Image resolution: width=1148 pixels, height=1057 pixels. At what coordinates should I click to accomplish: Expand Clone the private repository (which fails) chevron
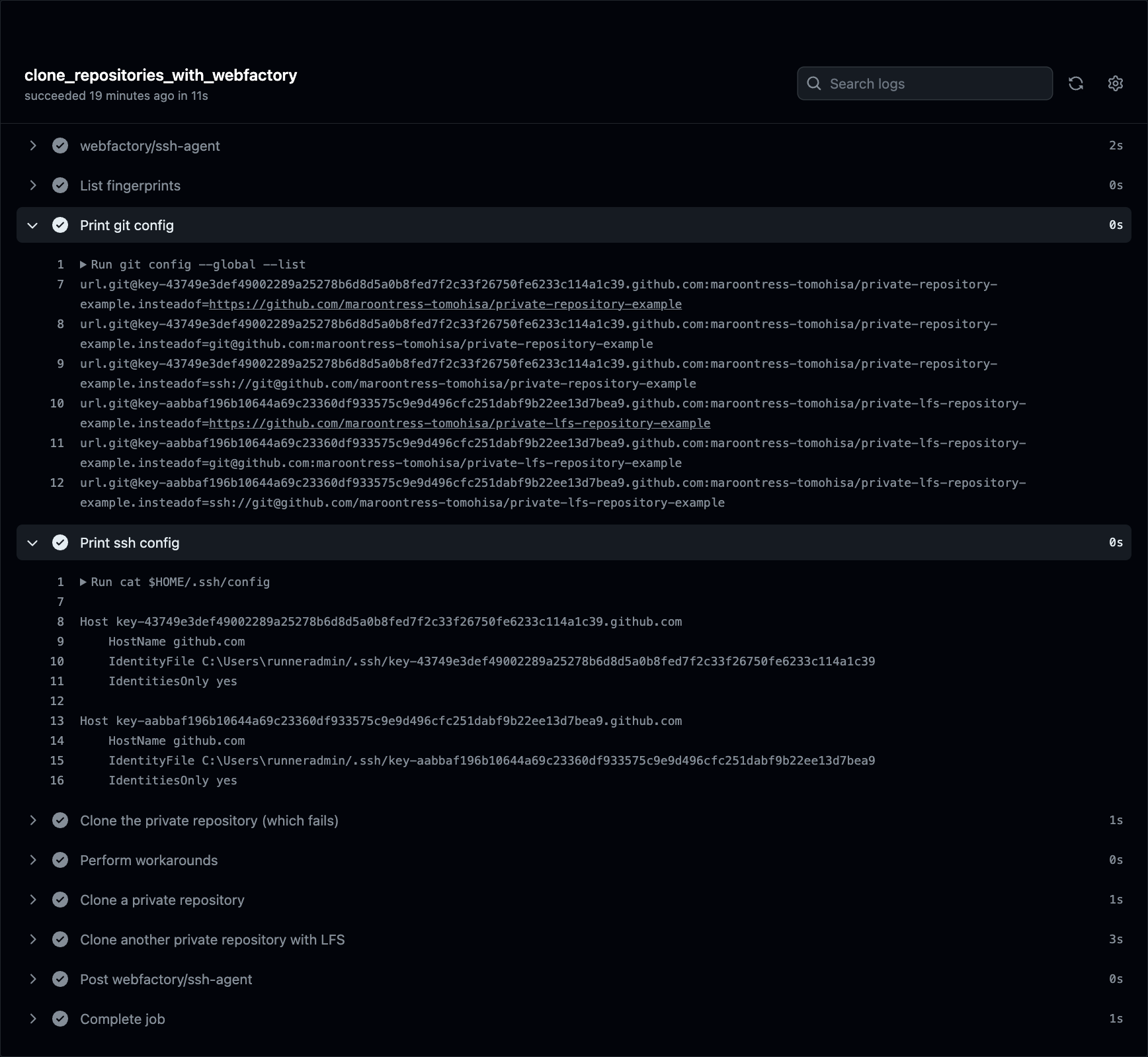tap(32, 820)
